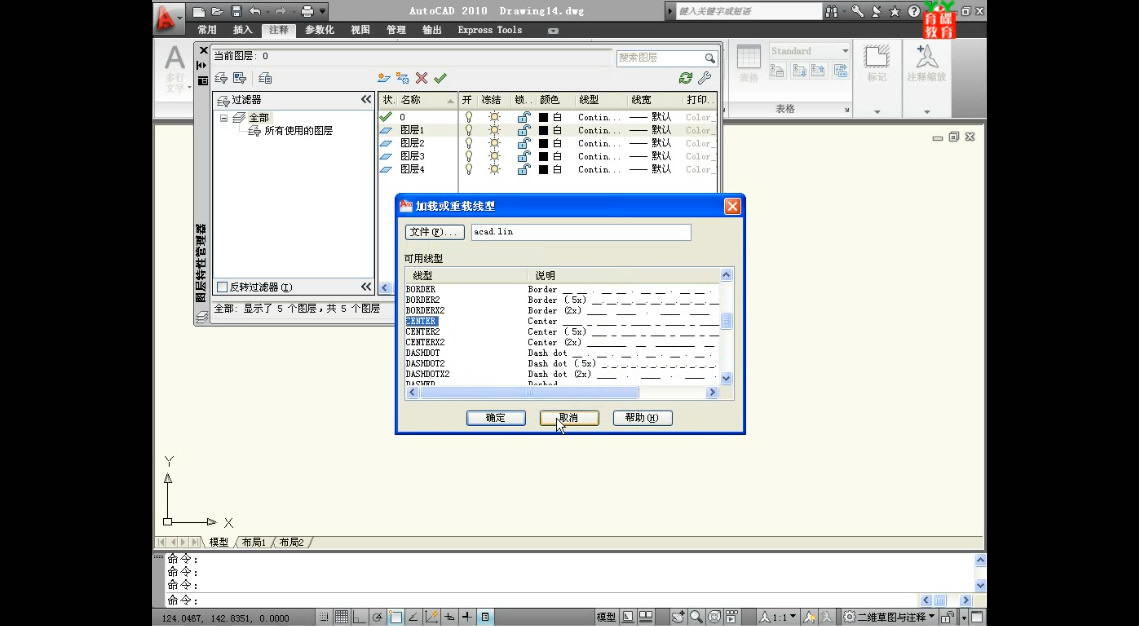
Task: Toggle the lock icon for 图层3
Action: point(524,156)
